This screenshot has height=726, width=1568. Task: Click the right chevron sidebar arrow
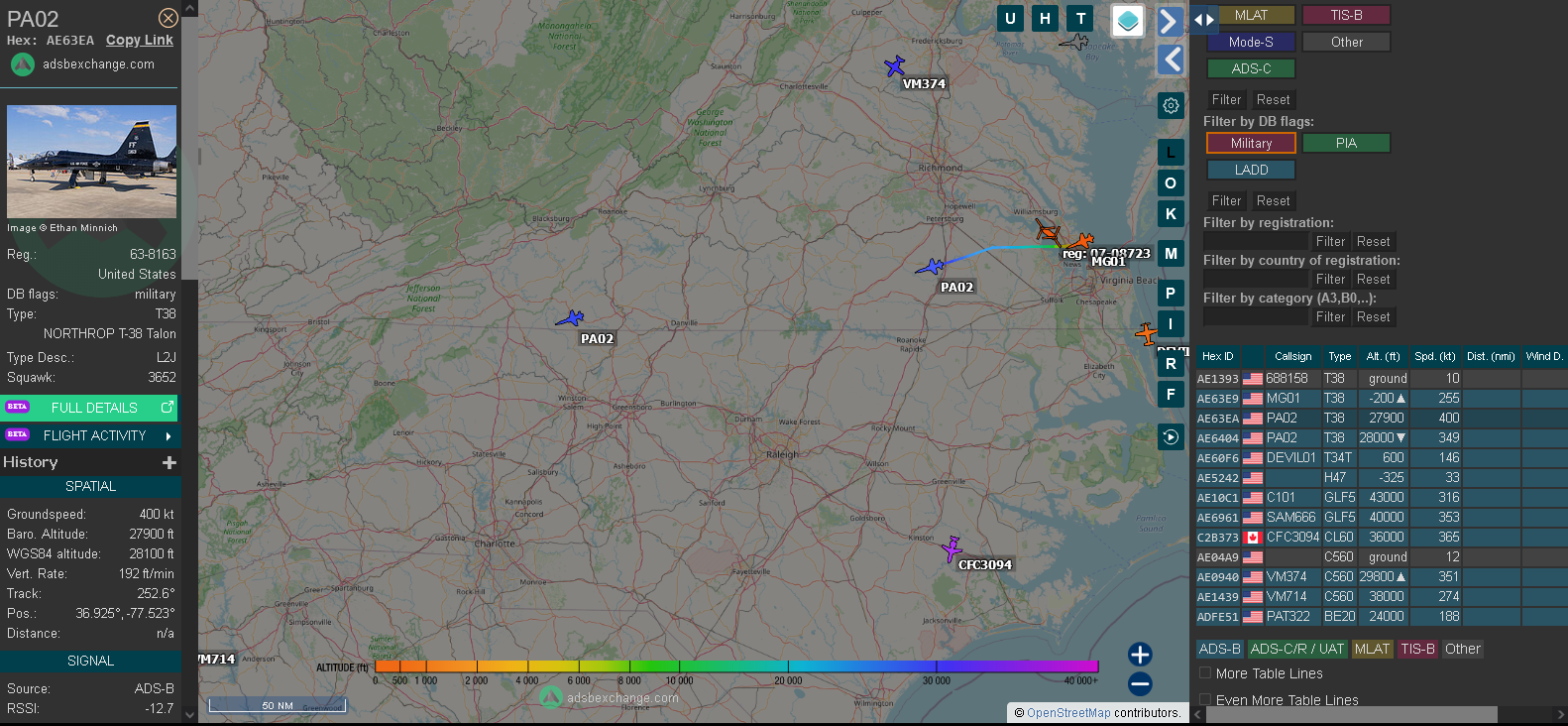pos(1171,21)
